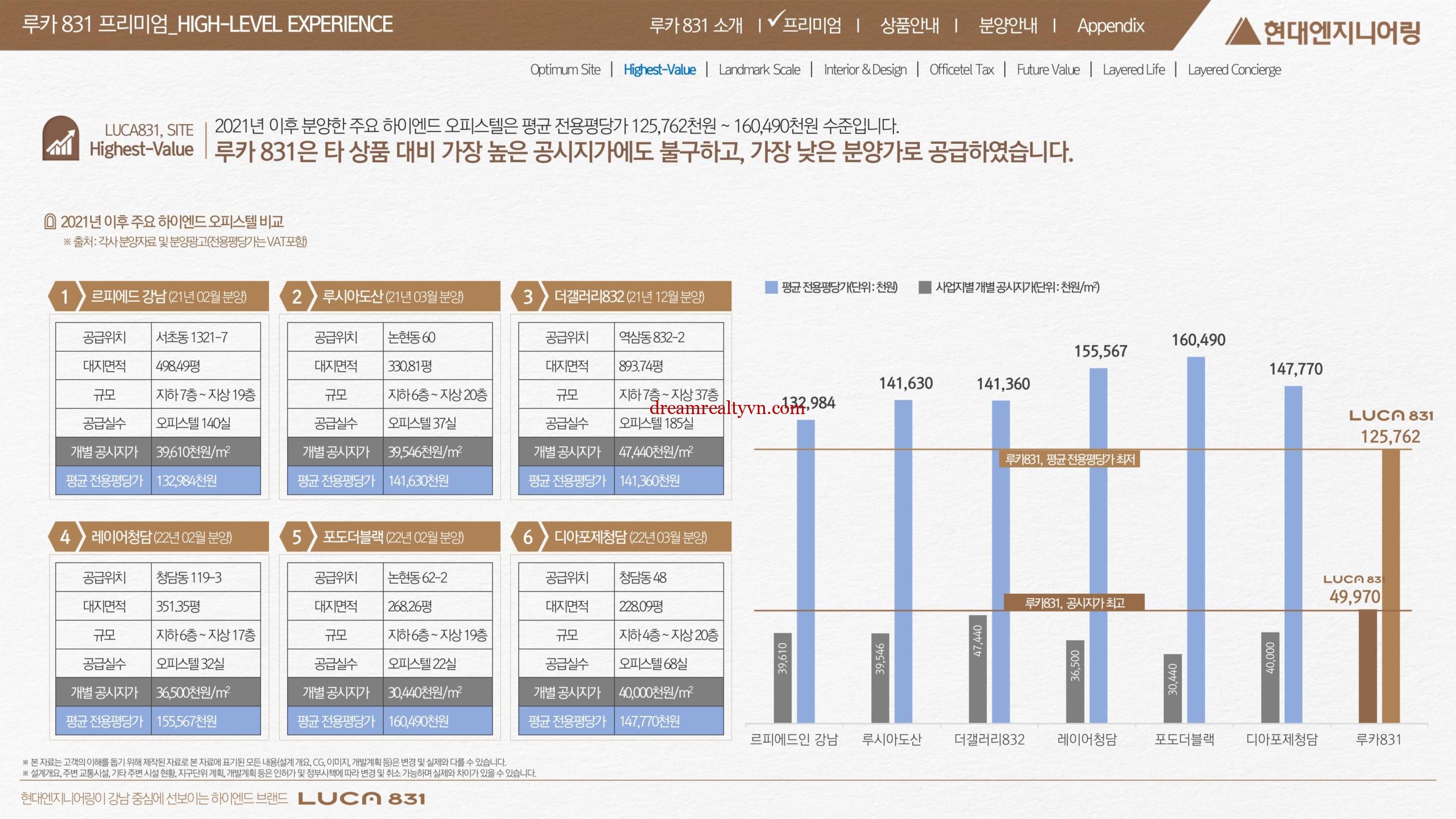Select the Layered Concierge tab
This screenshot has height=819, width=1456.
tap(1234, 70)
